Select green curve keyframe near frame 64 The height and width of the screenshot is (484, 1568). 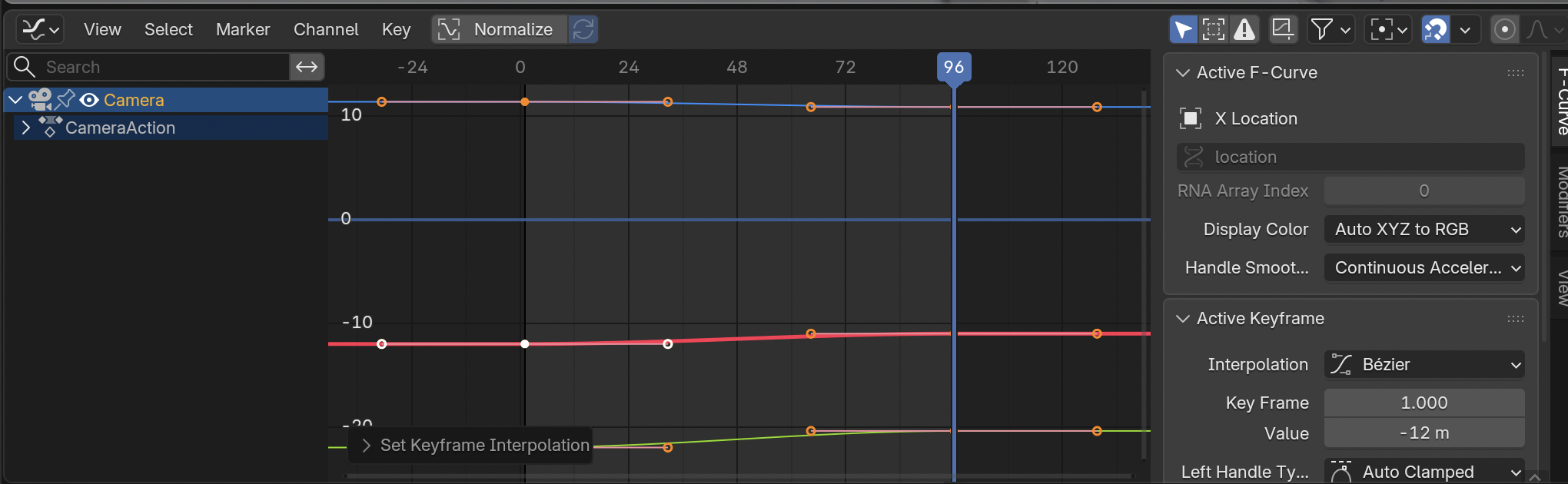tap(811, 431)
